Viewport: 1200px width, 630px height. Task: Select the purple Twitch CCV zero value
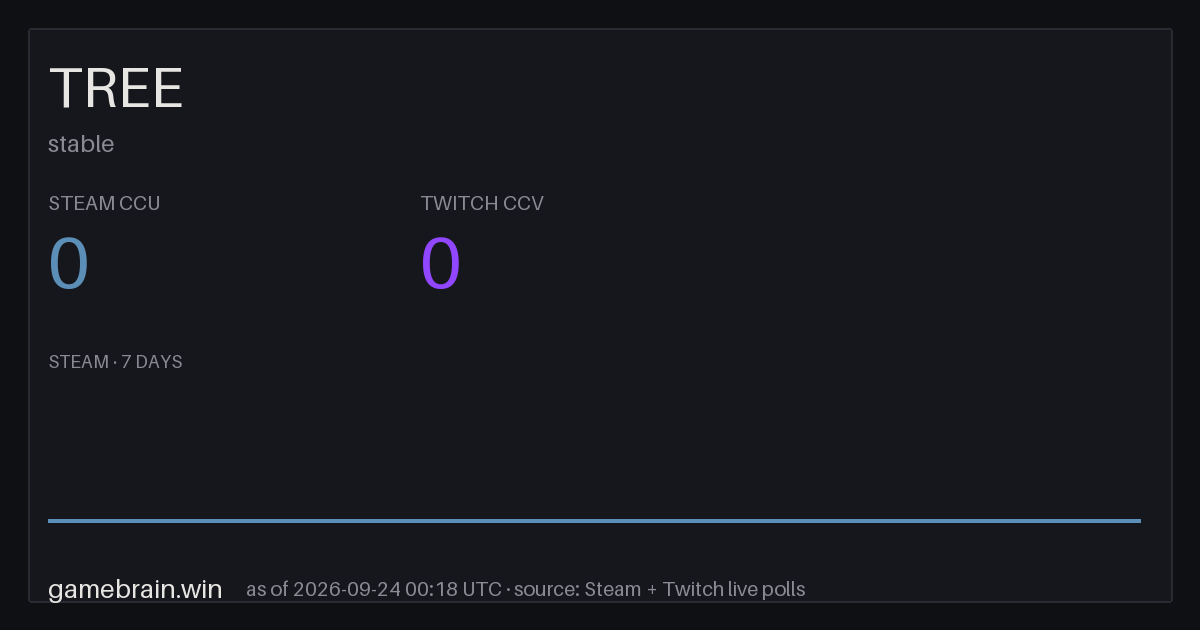(441, 264)
